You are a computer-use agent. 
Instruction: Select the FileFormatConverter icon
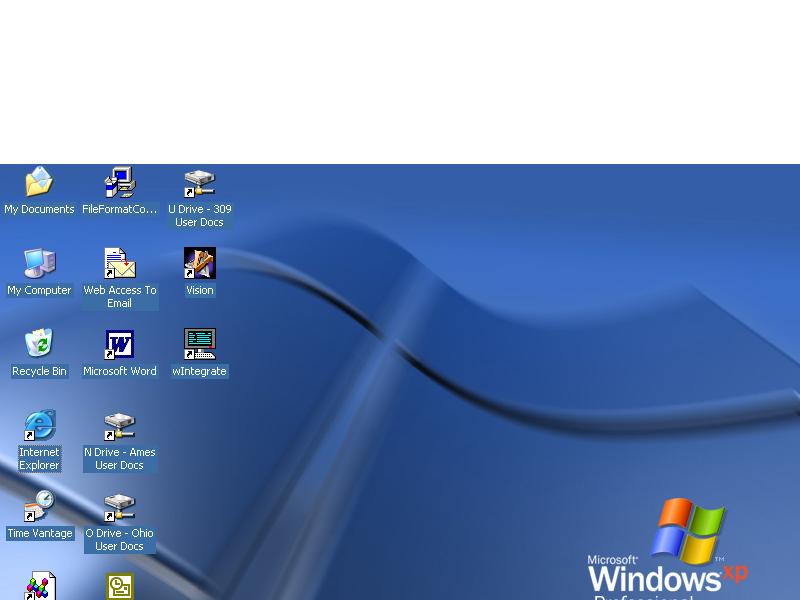[x=119, y=182]
